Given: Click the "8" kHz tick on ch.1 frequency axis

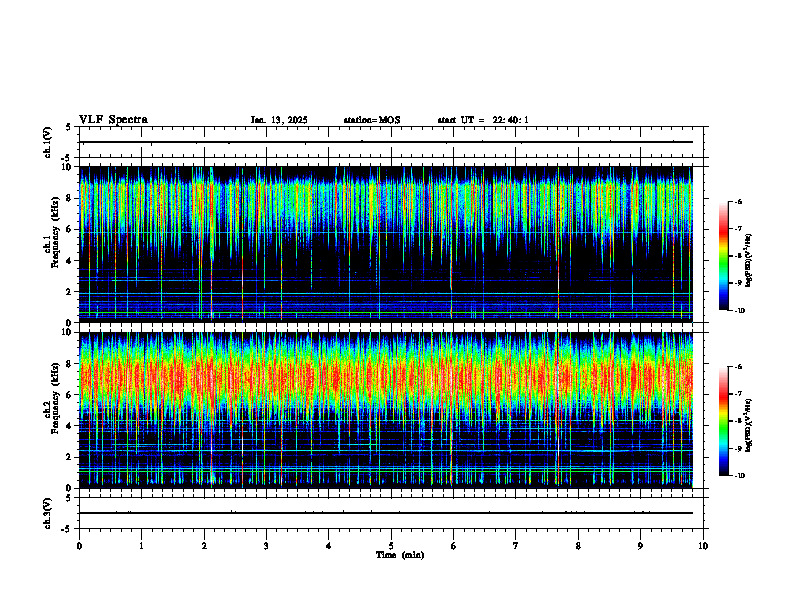Looking at the screenshot, I should pyautogui.click(x=69, y=198).
